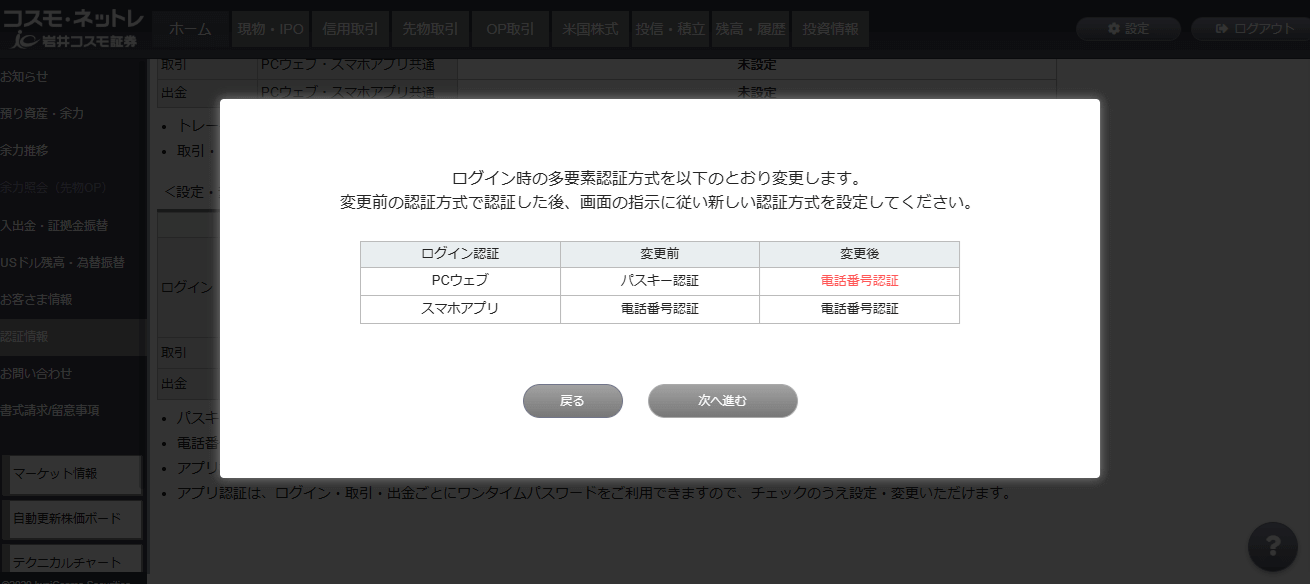Open 入出金・証拠金振替 in sidebar
Viewport: 1310px width, 584px height.
tap(54, 225)
